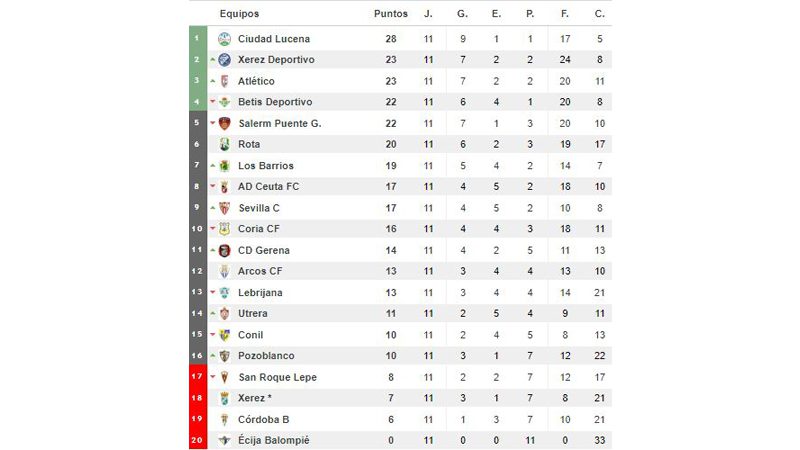Click green position badge number 1
This screenshot has width=800, height=450.
(197, 38)
